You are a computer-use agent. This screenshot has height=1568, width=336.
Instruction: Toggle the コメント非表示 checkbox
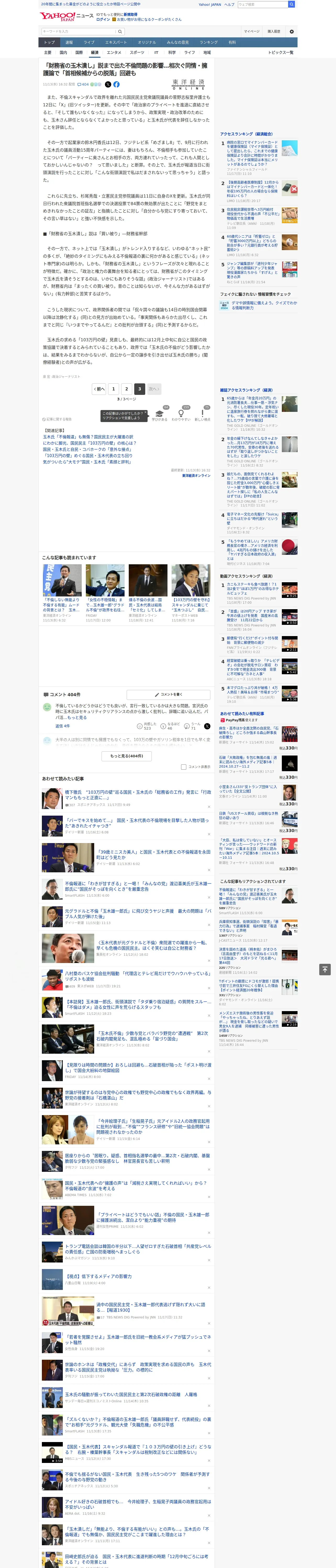pyautogui.click(x=183, y=767)
